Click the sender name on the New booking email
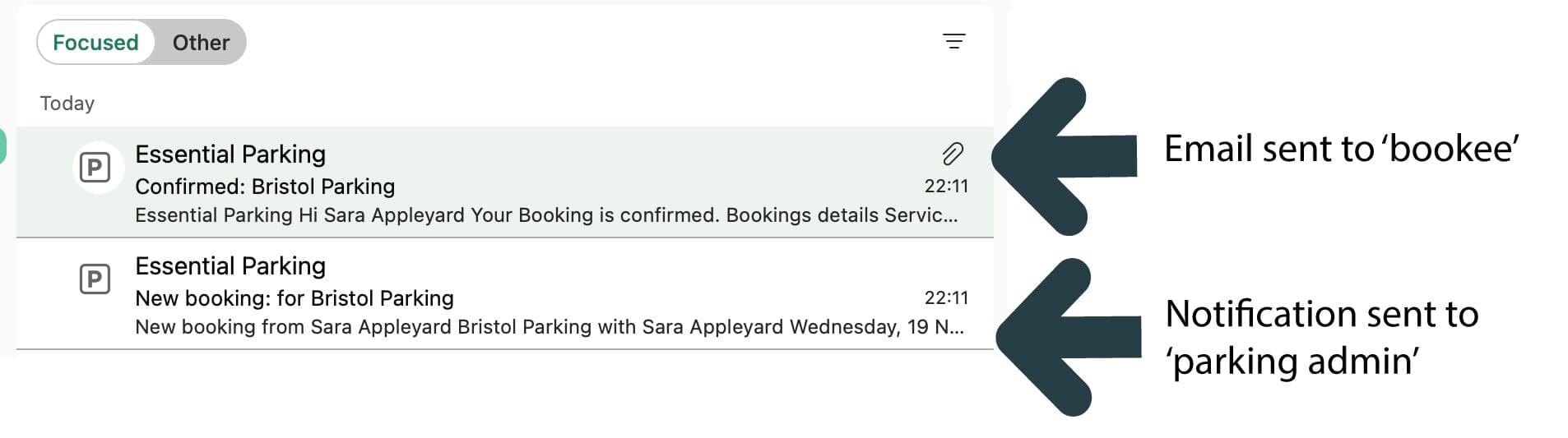Screen dimensions: 1568x438 coord(230,266)
